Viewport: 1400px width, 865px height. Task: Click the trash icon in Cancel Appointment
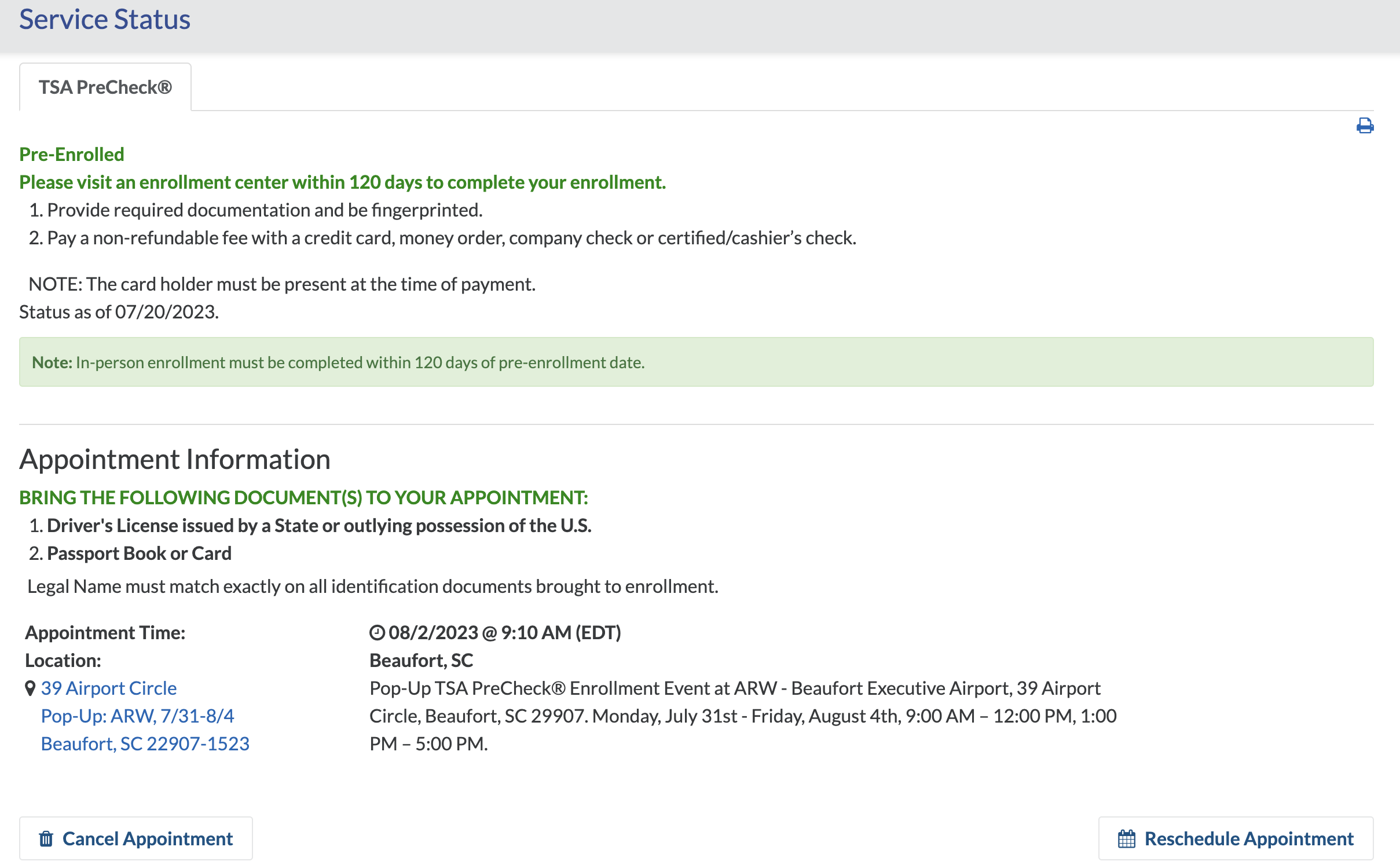(x=46, y=838)
